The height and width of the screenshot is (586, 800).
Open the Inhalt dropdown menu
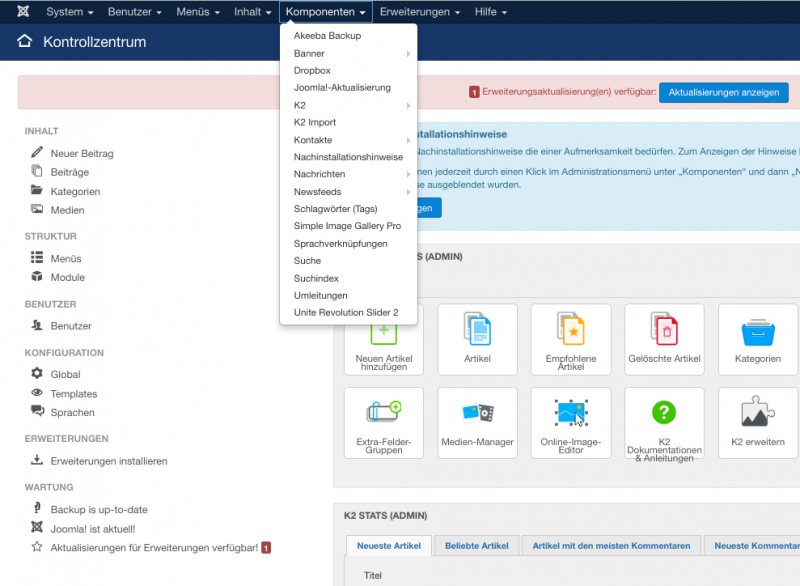[x=253, y=12]
